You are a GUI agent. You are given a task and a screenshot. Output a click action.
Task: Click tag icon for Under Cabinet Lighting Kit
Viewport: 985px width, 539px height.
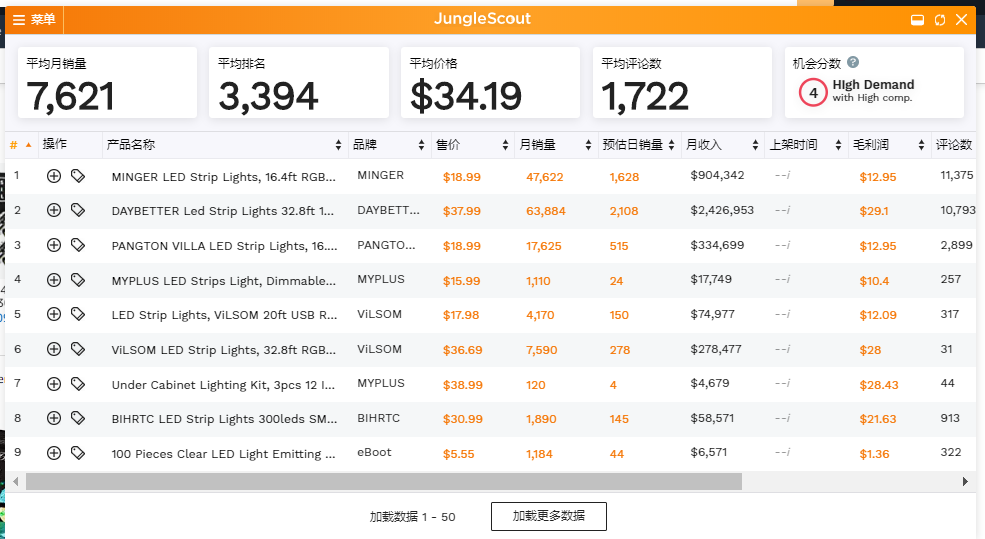(78, 383)
